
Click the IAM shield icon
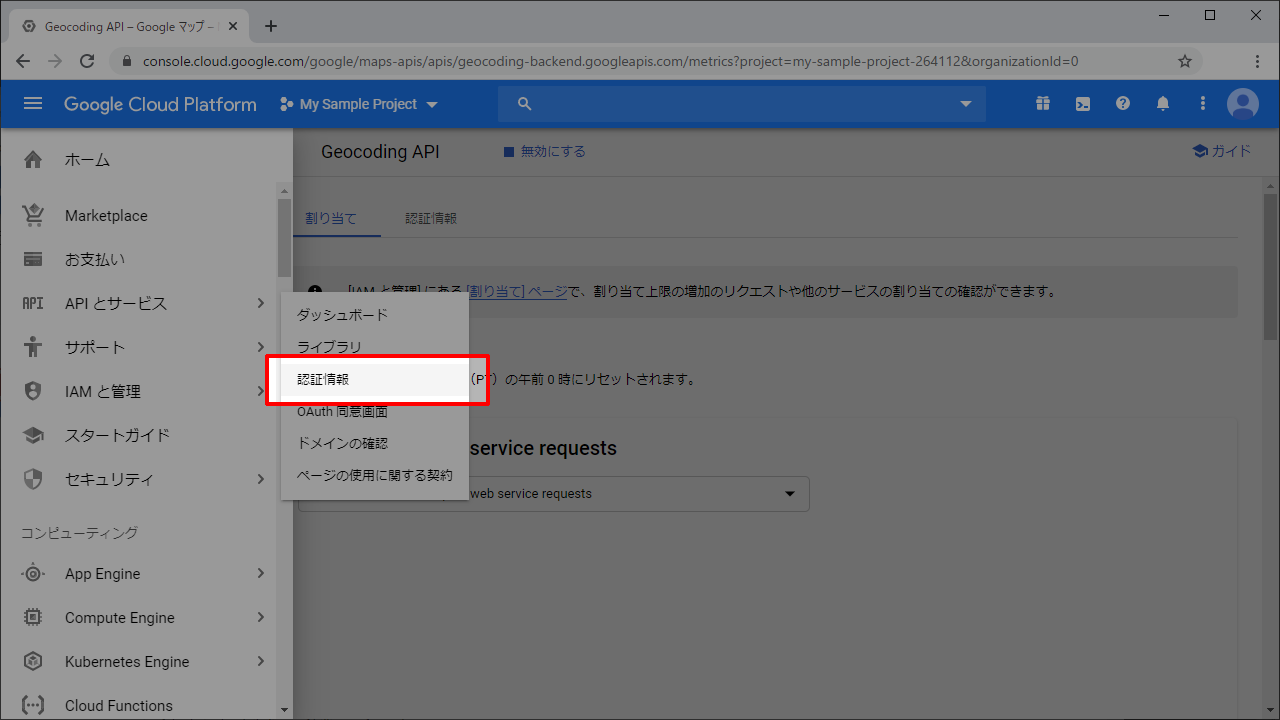click(33, 392)
